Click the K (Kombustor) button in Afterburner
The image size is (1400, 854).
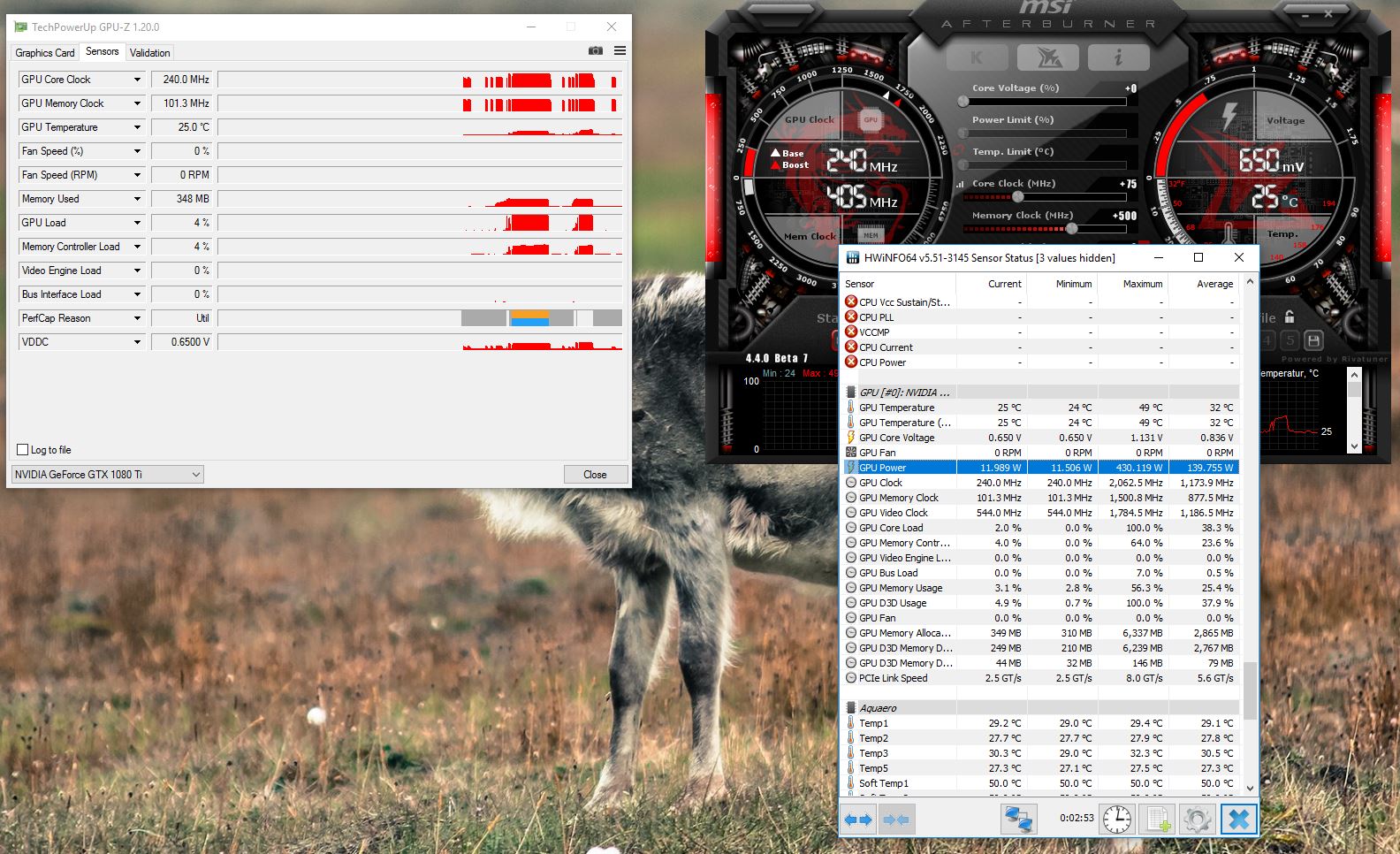click(977, 57)
